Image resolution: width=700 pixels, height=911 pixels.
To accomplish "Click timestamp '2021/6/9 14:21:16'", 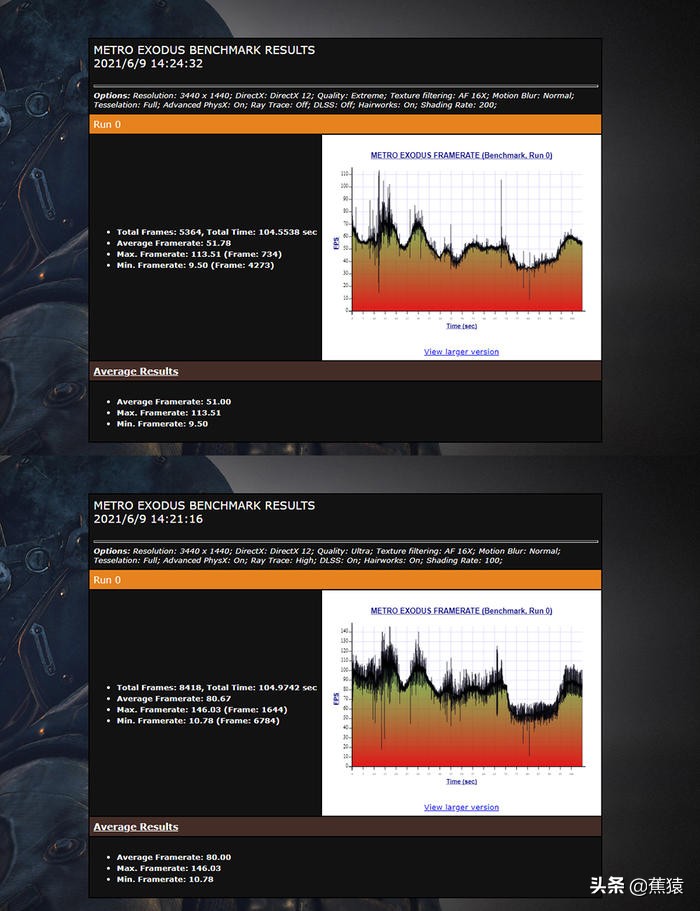I will [x=148, y=519].
